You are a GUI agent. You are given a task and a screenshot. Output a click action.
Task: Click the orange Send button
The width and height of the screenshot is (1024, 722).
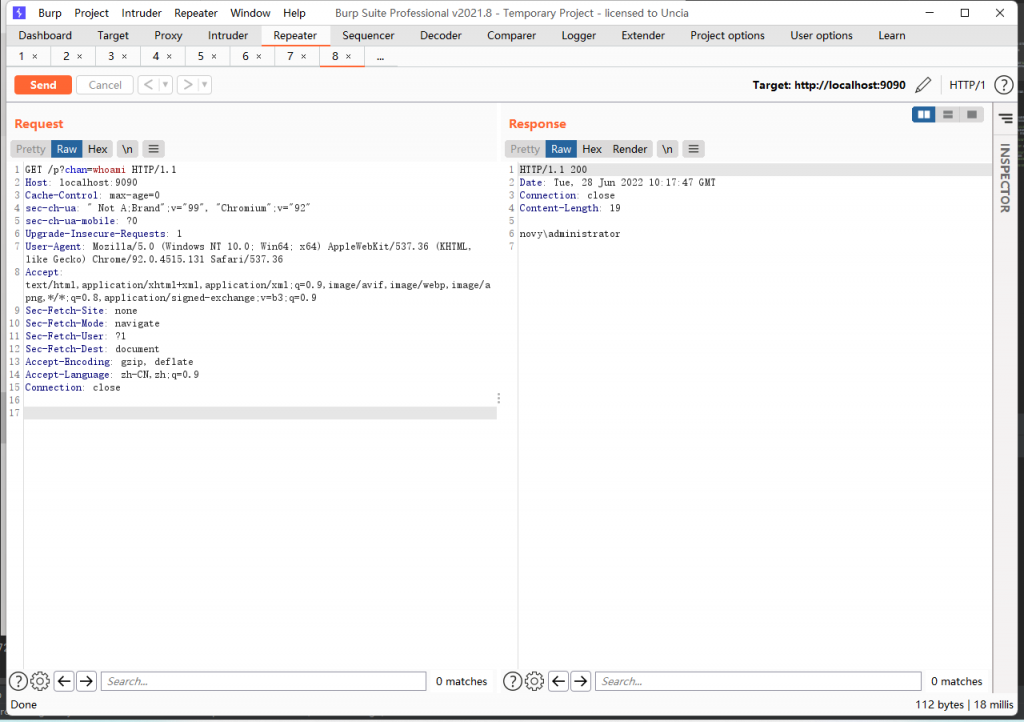(x=43, y=85)
